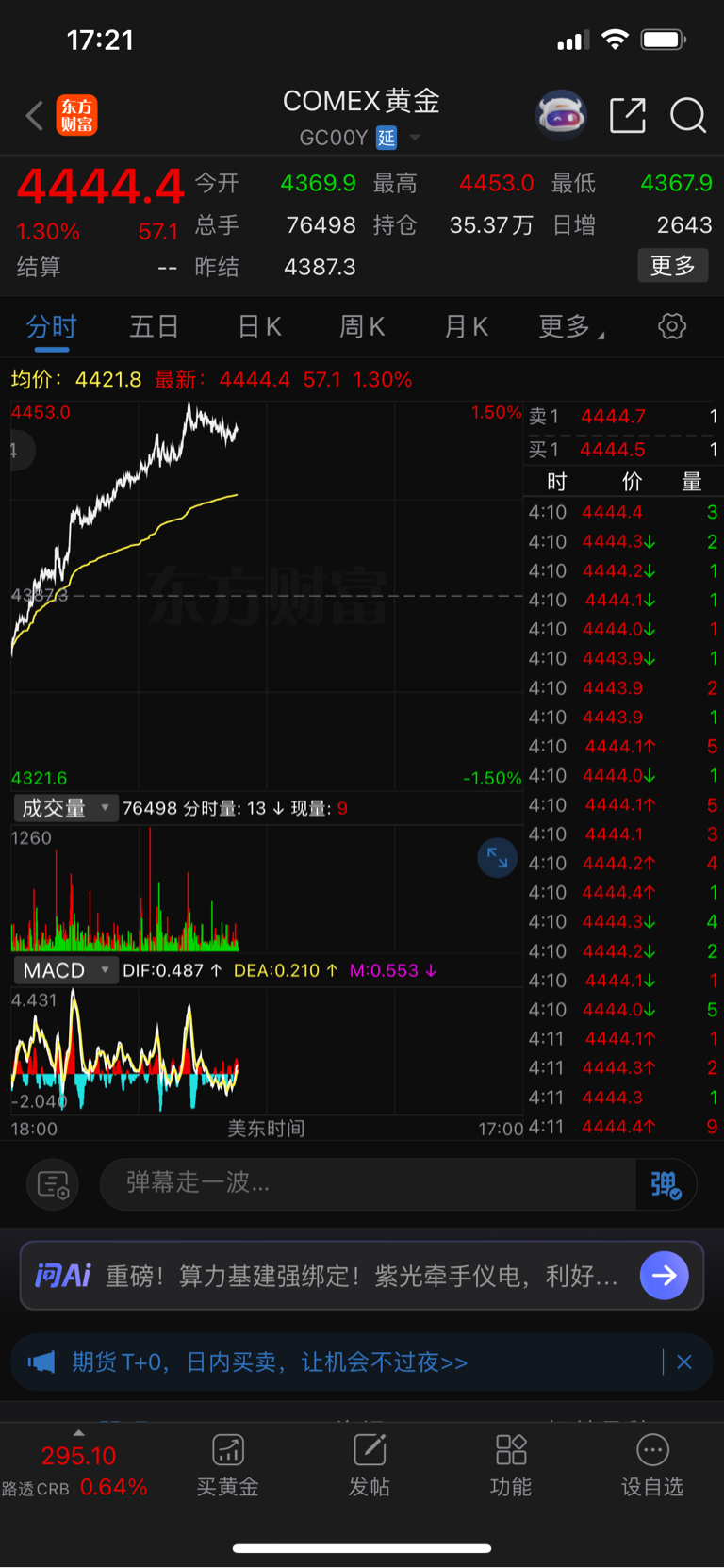Tap the volume bar chart
Screen dimensions: 724x1568
[267, 888]
